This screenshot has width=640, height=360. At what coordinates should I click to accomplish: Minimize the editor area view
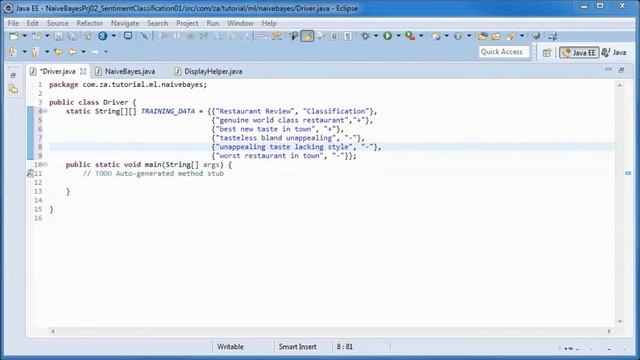(608, 69)
